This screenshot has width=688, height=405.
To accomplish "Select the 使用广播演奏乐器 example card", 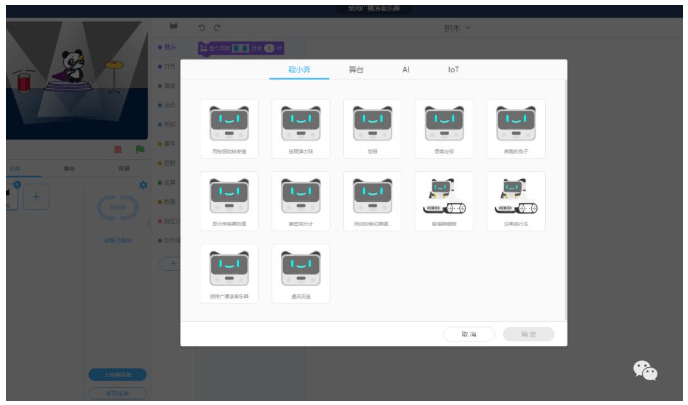I will 229,273.
